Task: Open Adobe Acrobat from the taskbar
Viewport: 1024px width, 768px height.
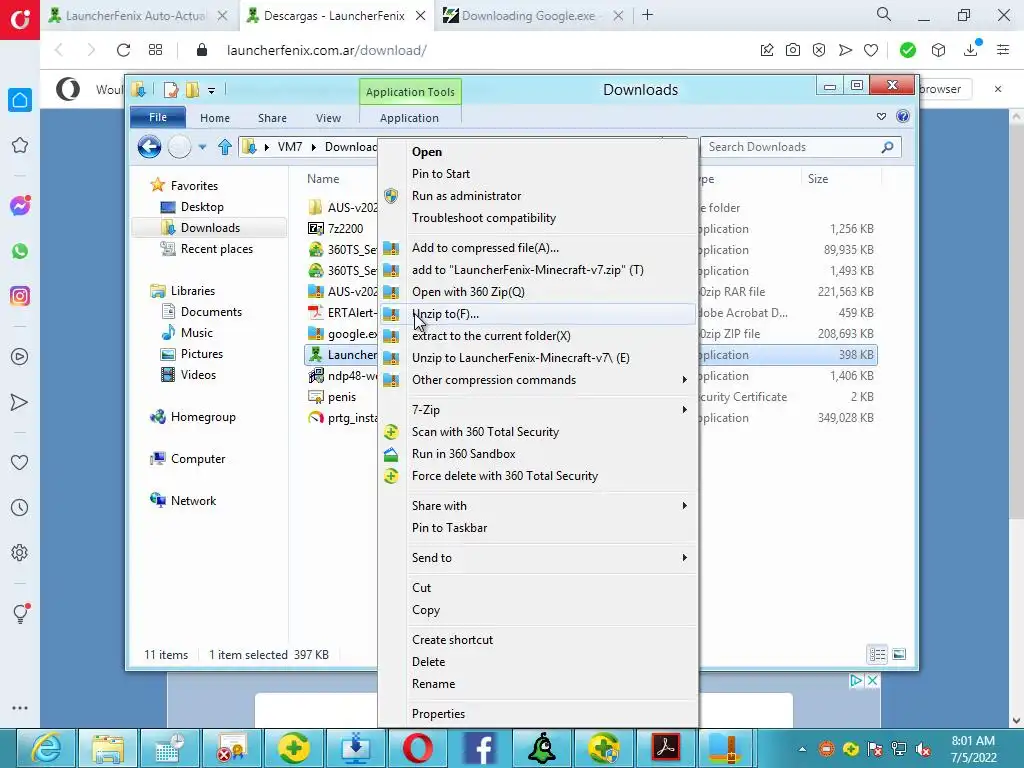Action: click(666, 748)
